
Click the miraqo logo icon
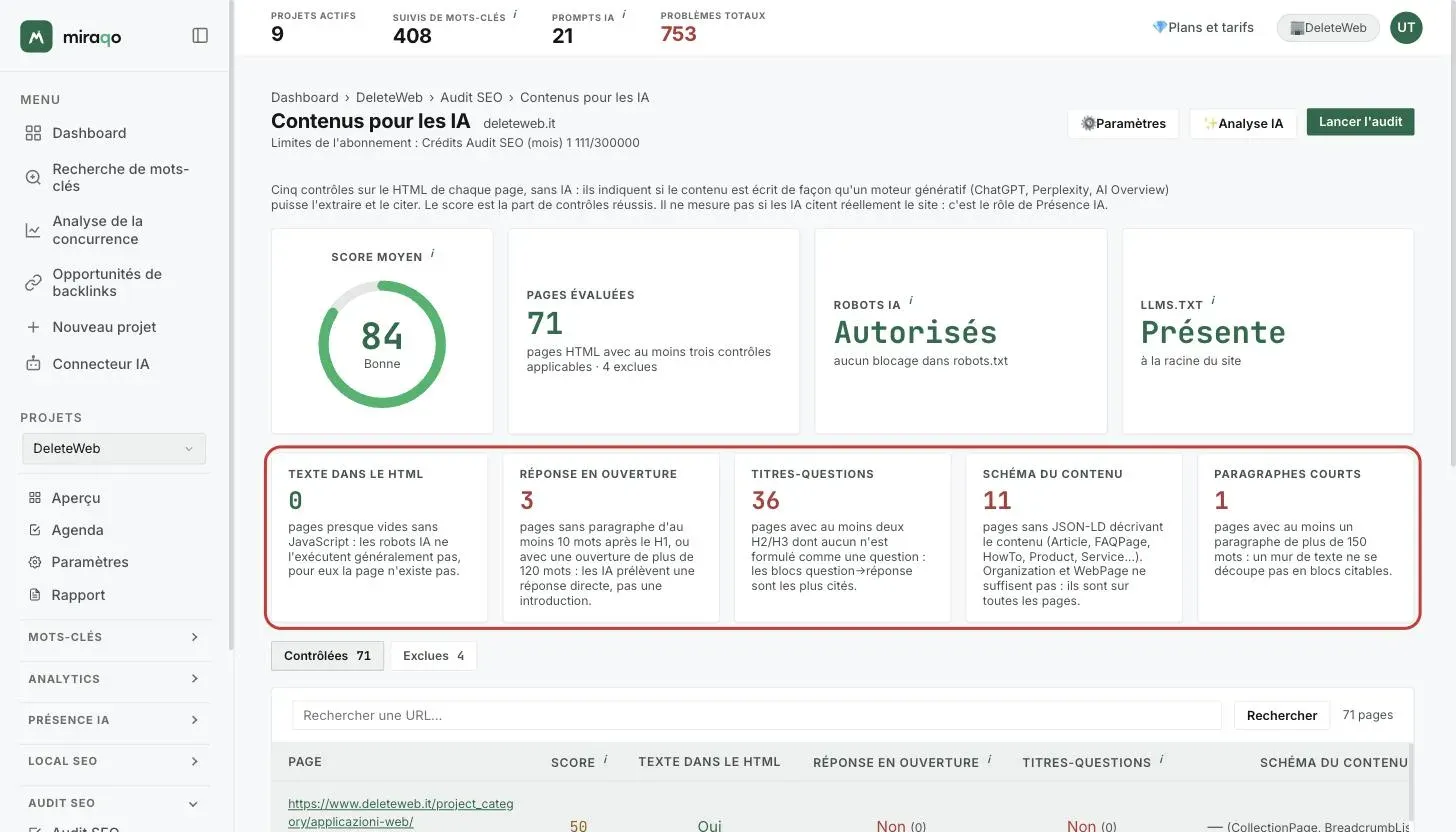click(36, 36)
